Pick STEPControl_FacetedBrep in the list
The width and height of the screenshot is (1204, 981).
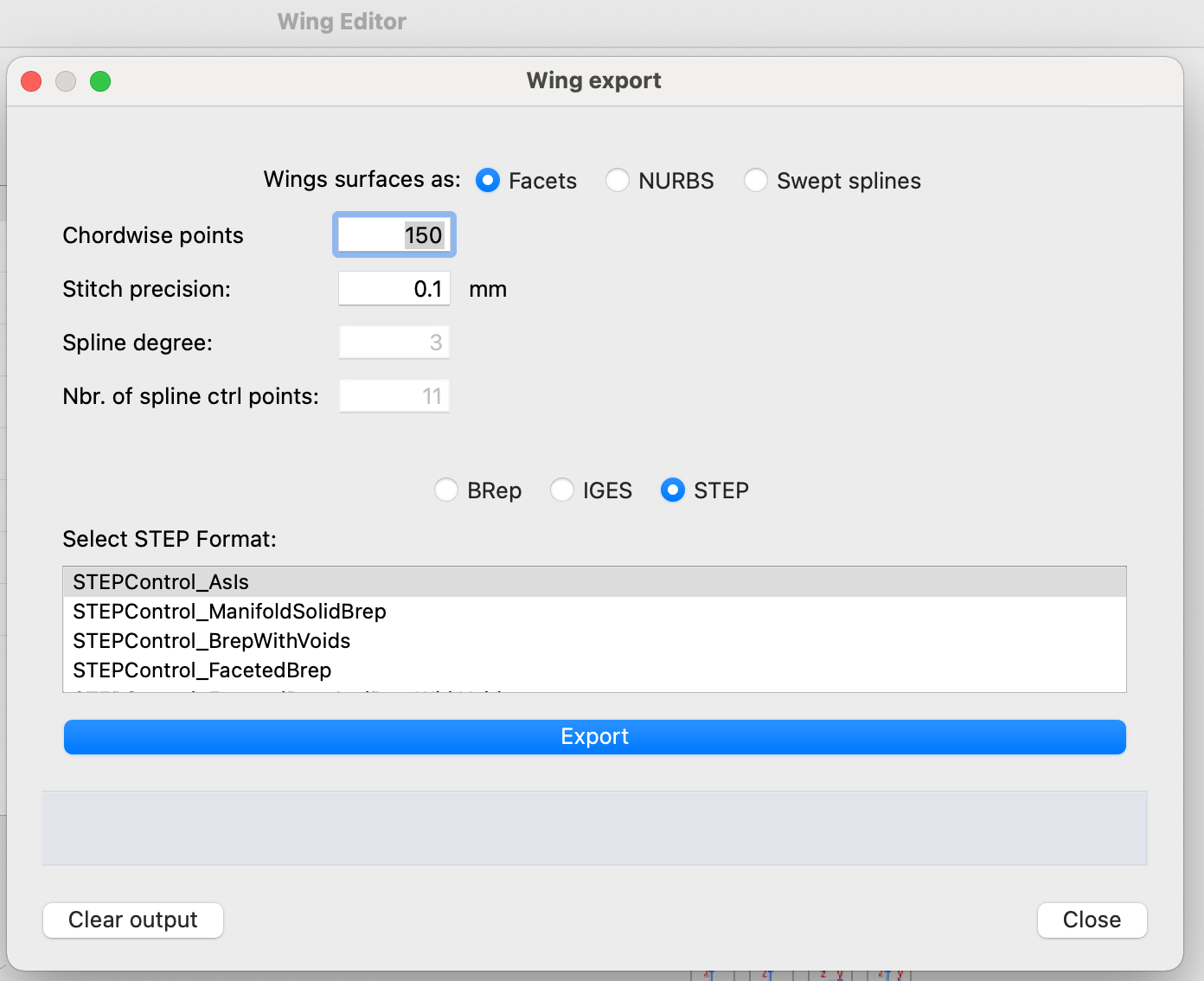(202, 670)
